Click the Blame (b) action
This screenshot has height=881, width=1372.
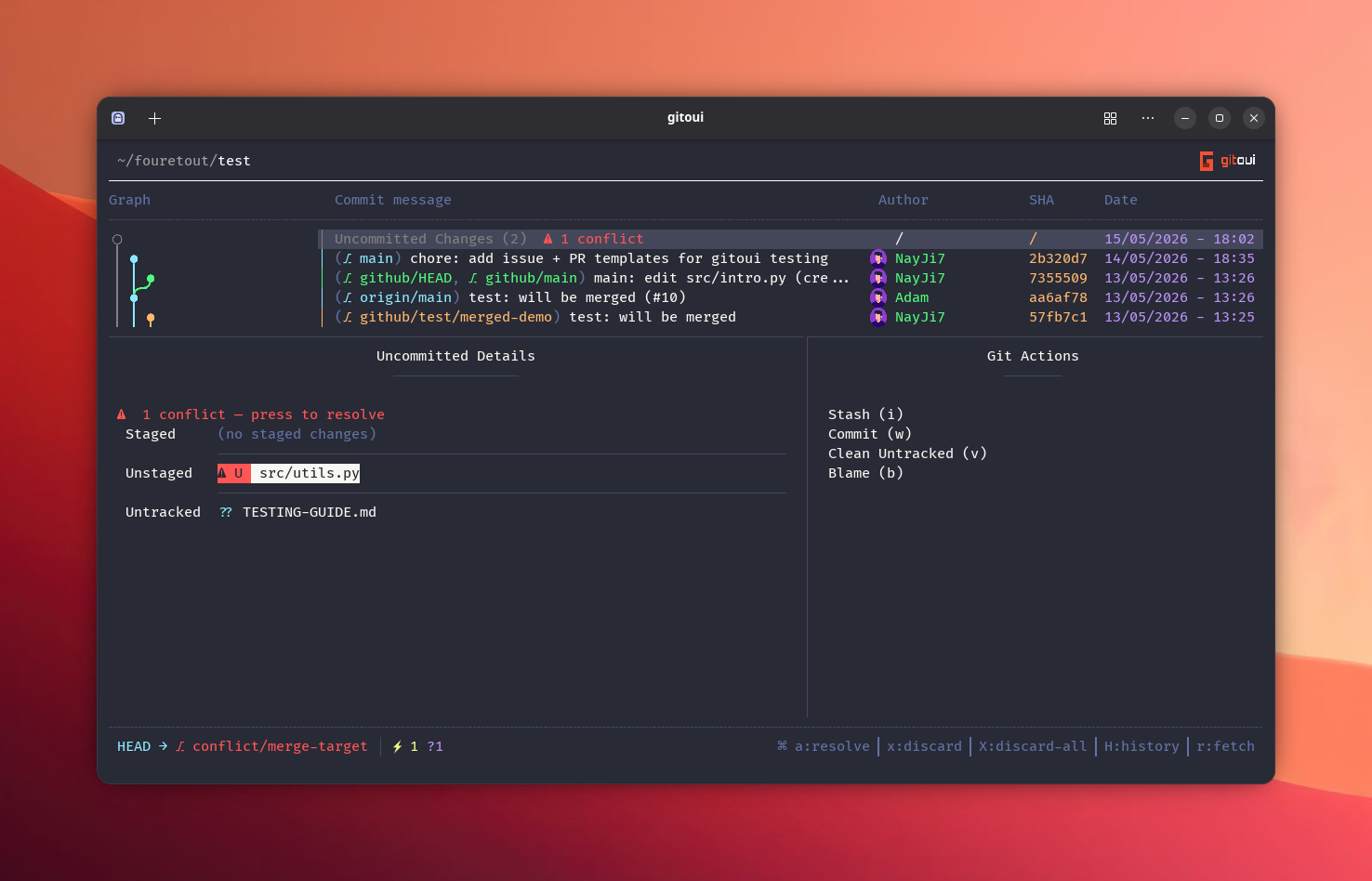tap(865, 473)
